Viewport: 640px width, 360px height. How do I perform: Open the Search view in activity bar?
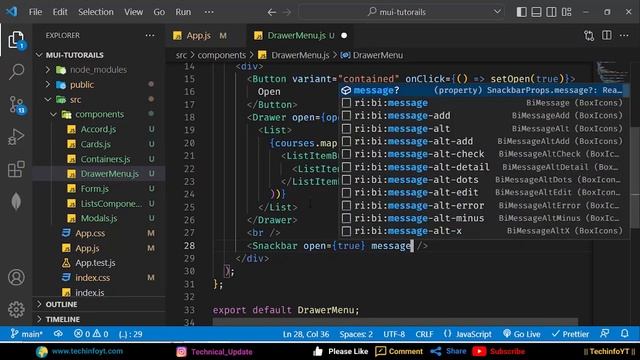click(16, 72)
